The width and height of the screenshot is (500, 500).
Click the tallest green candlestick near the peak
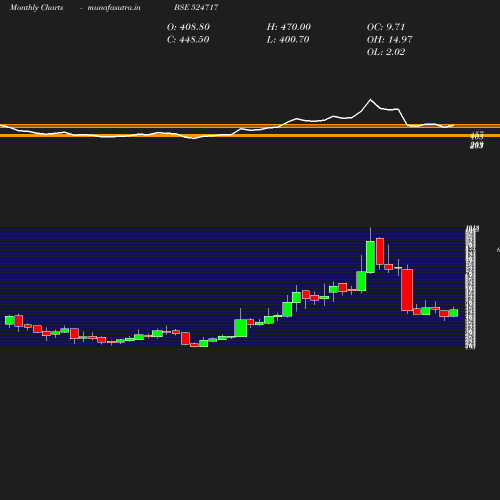click(370, 257)
